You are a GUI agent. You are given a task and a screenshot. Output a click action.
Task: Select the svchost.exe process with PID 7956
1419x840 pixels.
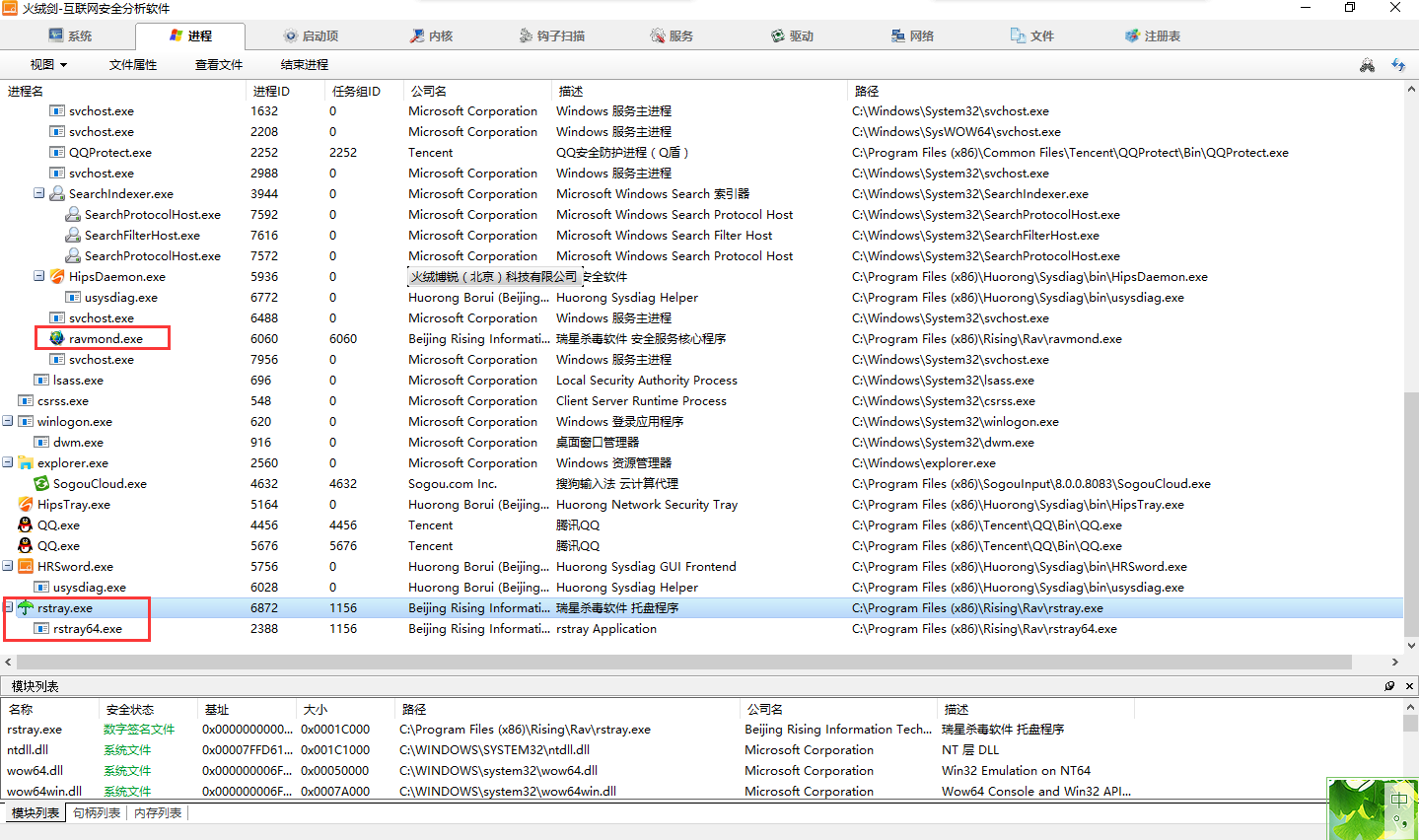[x=701, y=360]
